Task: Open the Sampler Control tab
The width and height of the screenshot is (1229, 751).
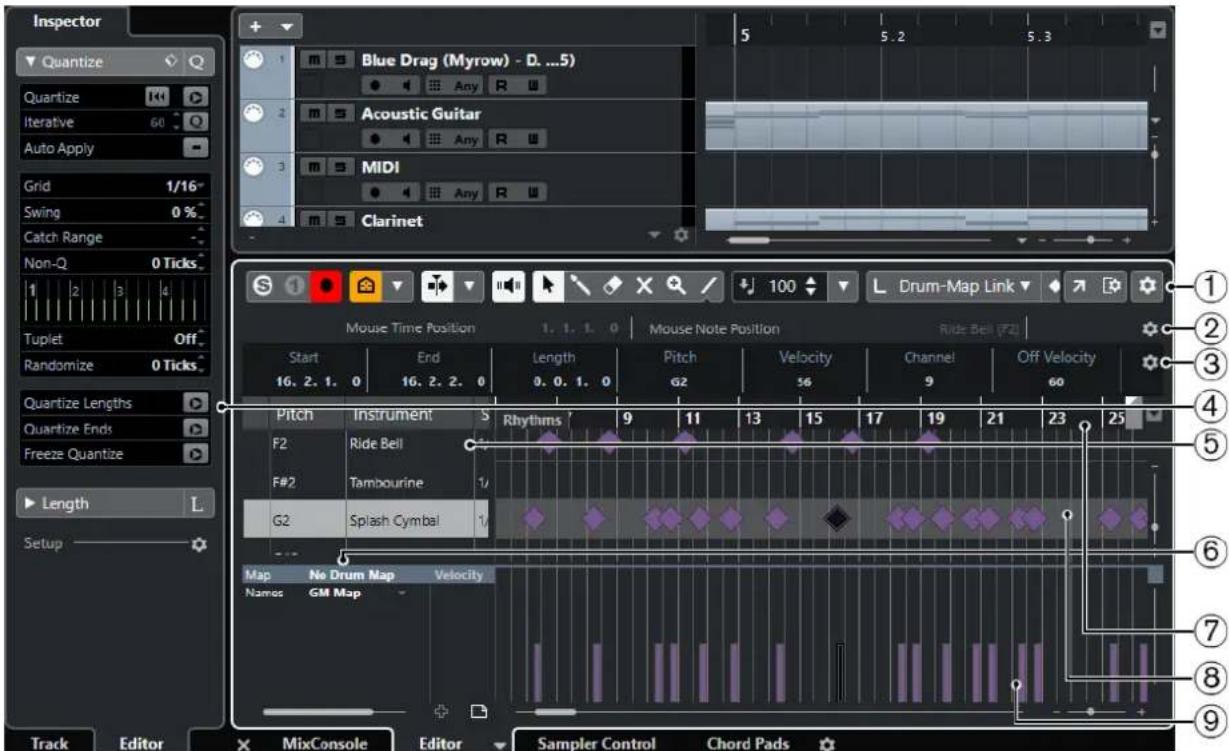Action: coord(596,742)
